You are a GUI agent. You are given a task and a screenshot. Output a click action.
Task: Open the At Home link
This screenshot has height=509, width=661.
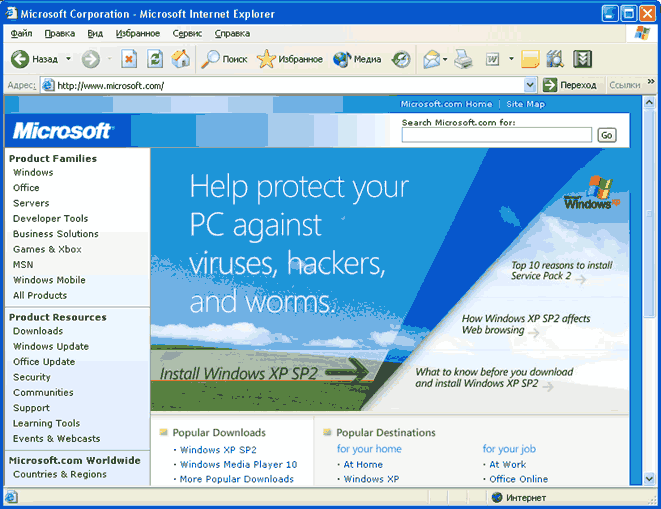(363, 465)
